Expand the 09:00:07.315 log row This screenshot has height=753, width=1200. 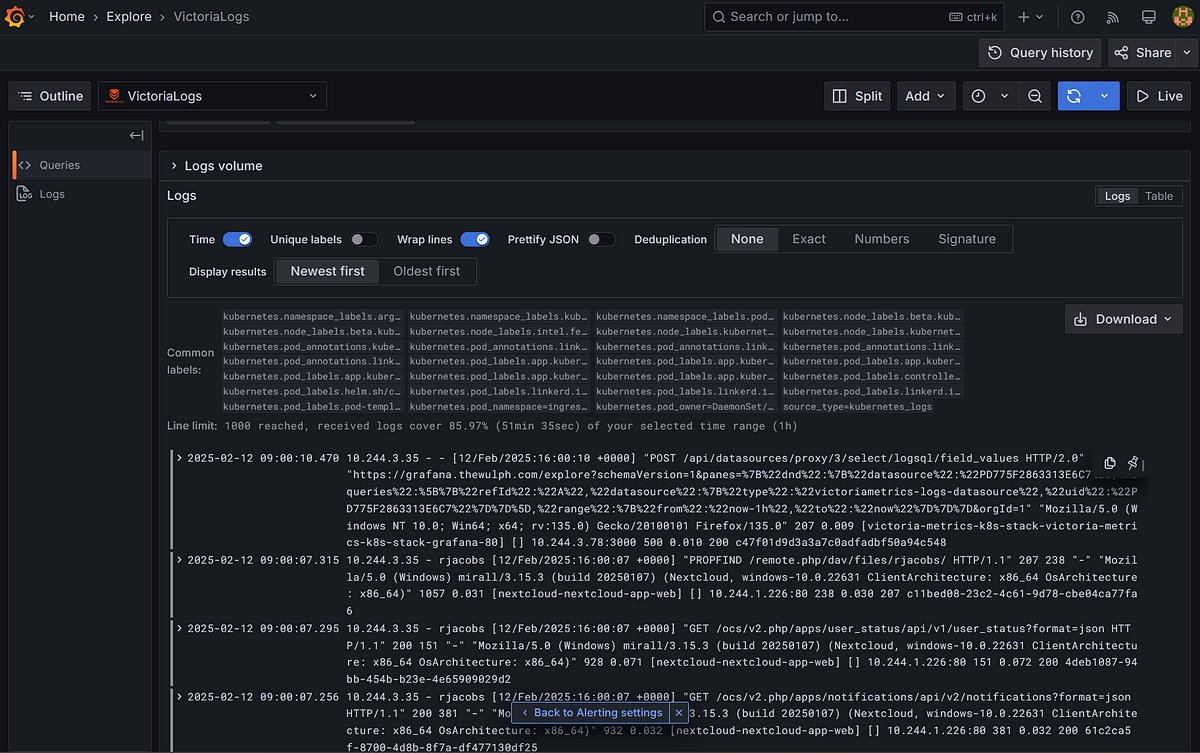(x=179, y=560)
